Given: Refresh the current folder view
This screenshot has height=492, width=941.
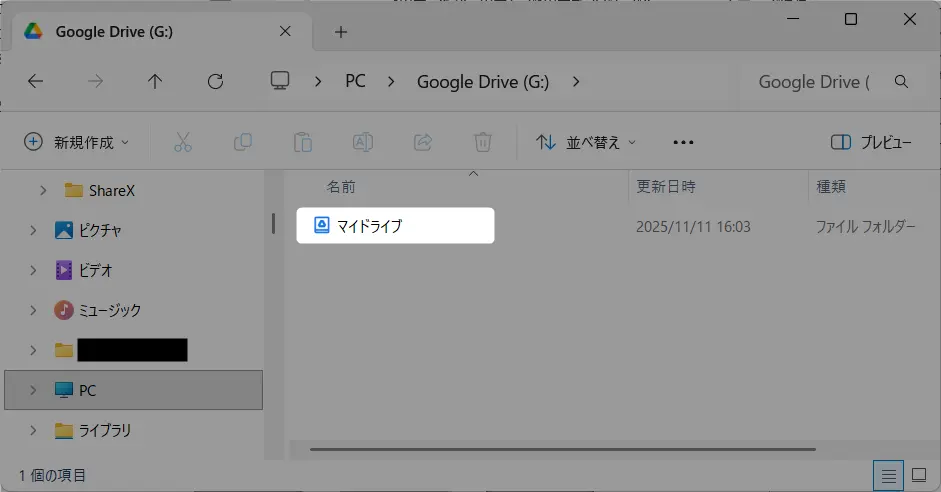Looking at the screenshot, I should tap(215, 82).
